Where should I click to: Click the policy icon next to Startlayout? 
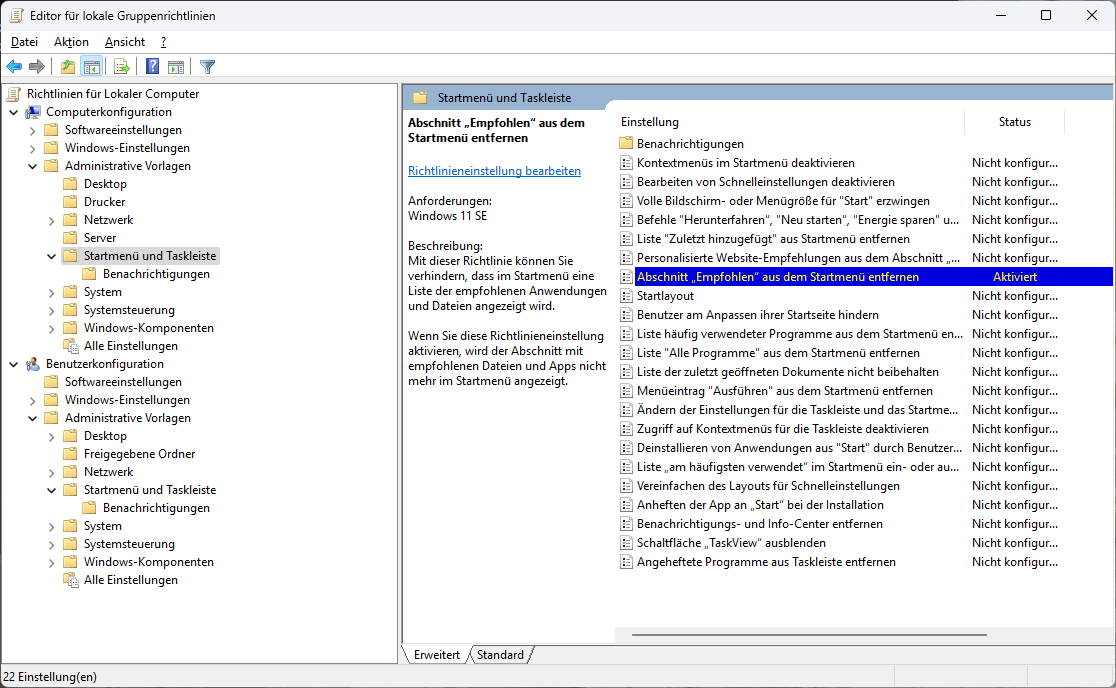[626, 296]
